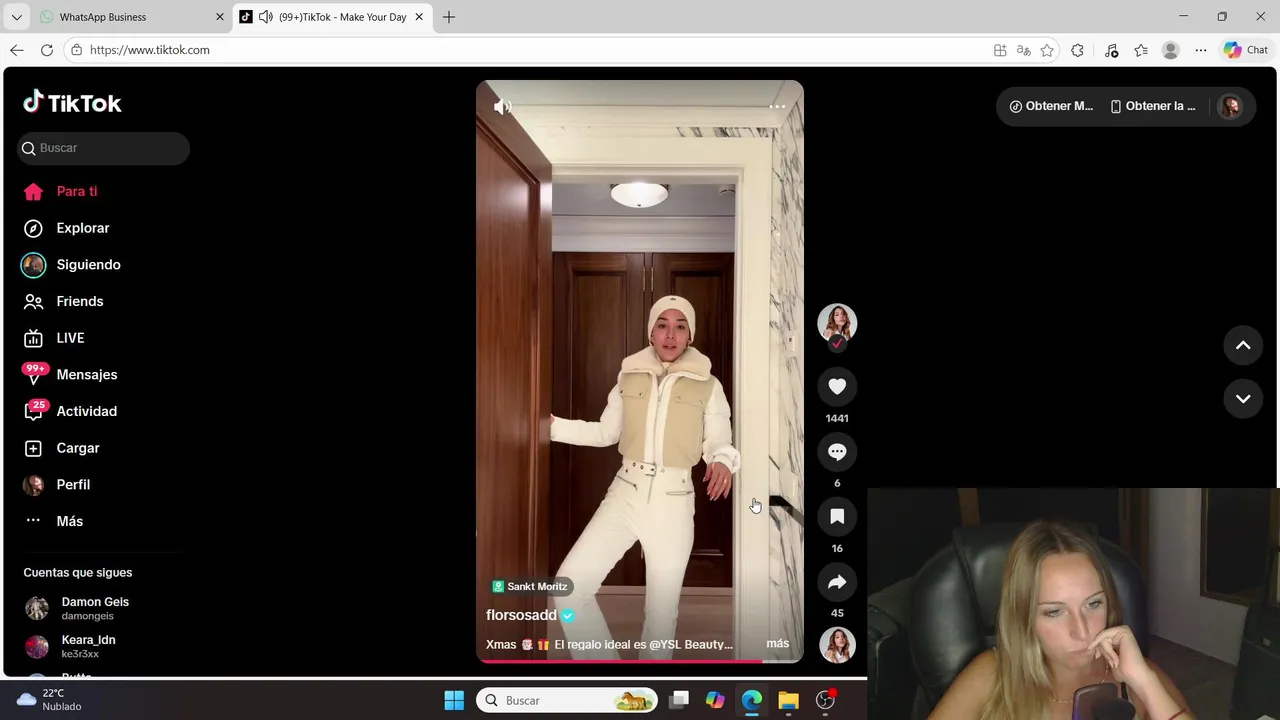Seek using the video progress bar
The height and width of the screenshot is (720, 1280).
639,660
